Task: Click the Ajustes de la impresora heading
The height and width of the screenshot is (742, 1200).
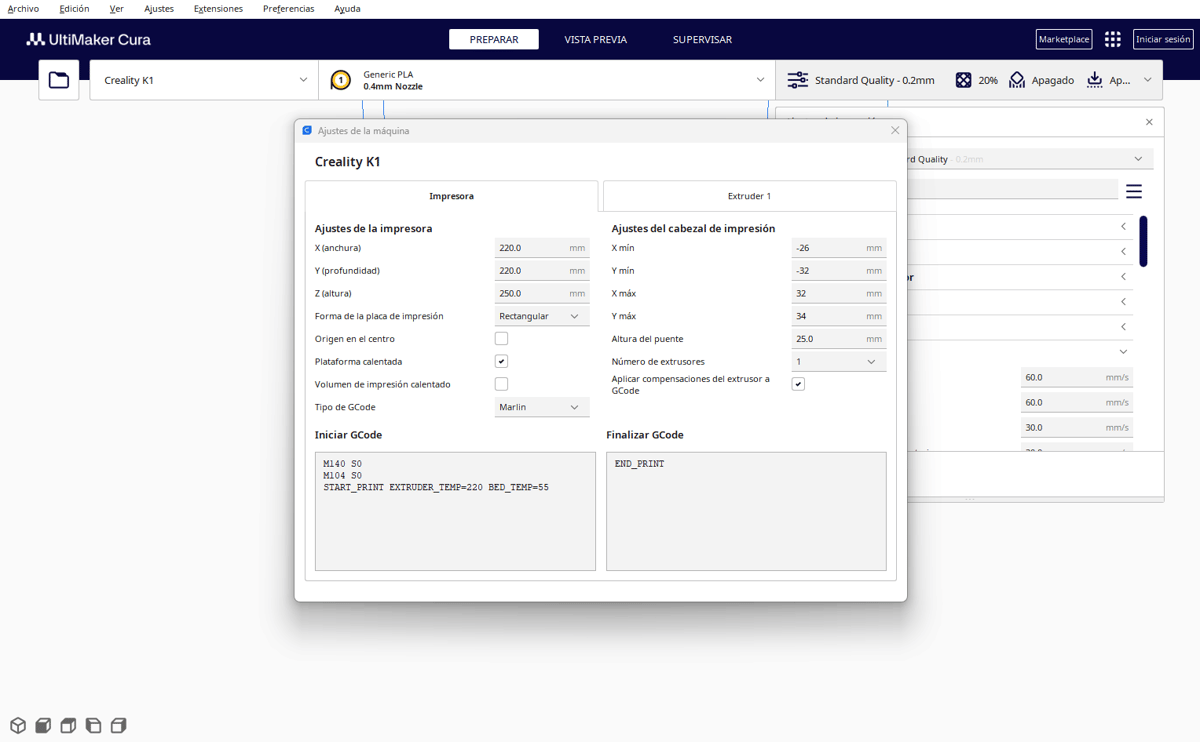Action: click(x=374, y=229)
